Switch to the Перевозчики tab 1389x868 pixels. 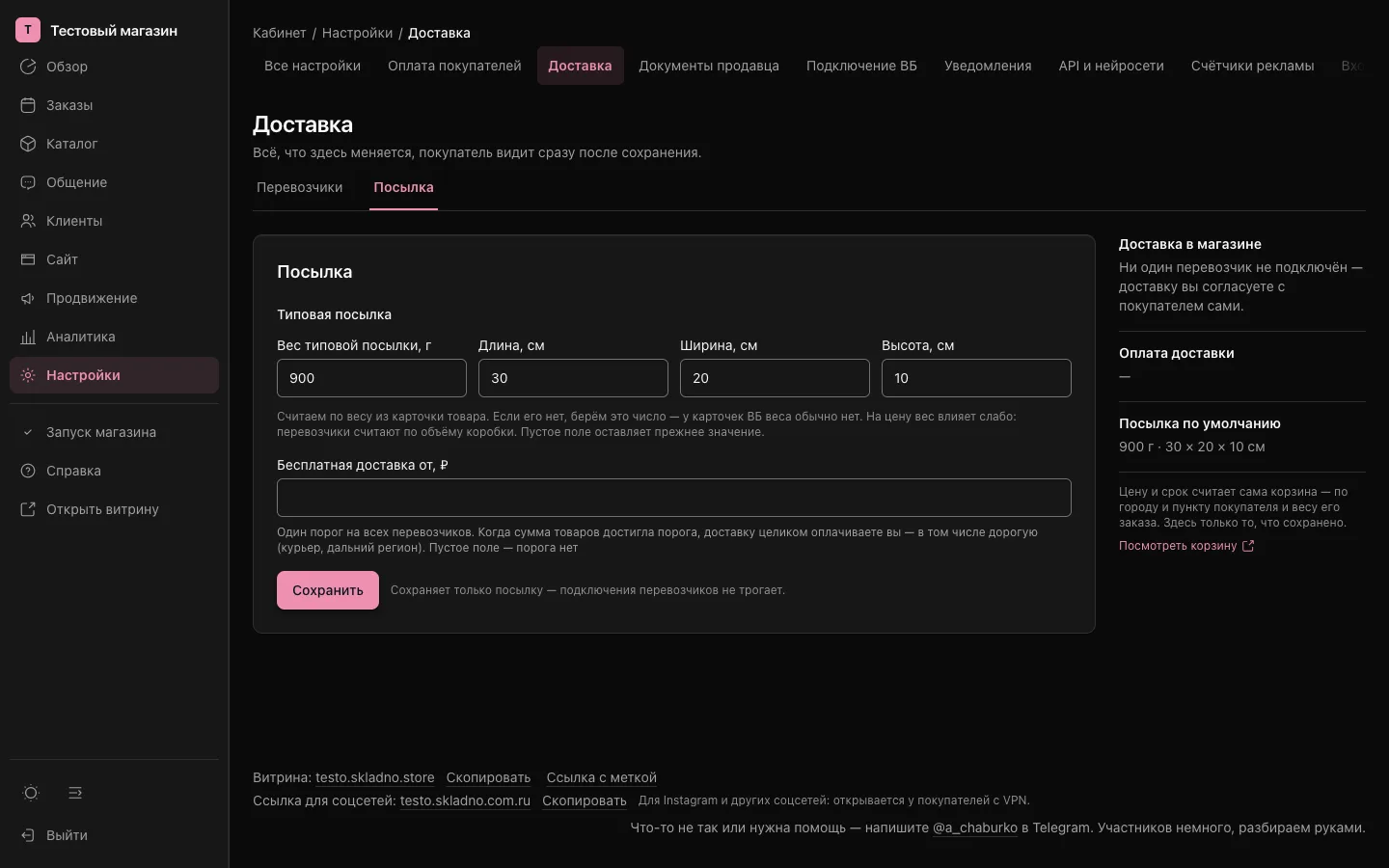tap(300, 187)
